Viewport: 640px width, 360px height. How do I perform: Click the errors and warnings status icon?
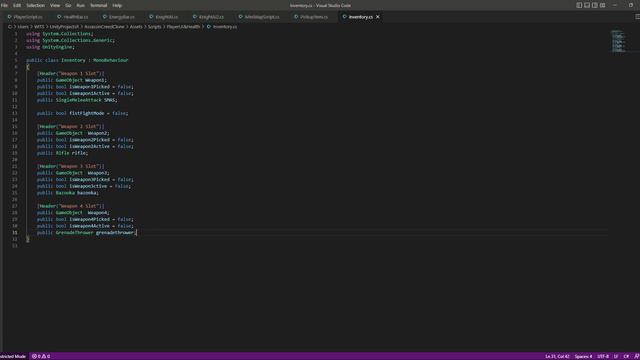point(41,356)
